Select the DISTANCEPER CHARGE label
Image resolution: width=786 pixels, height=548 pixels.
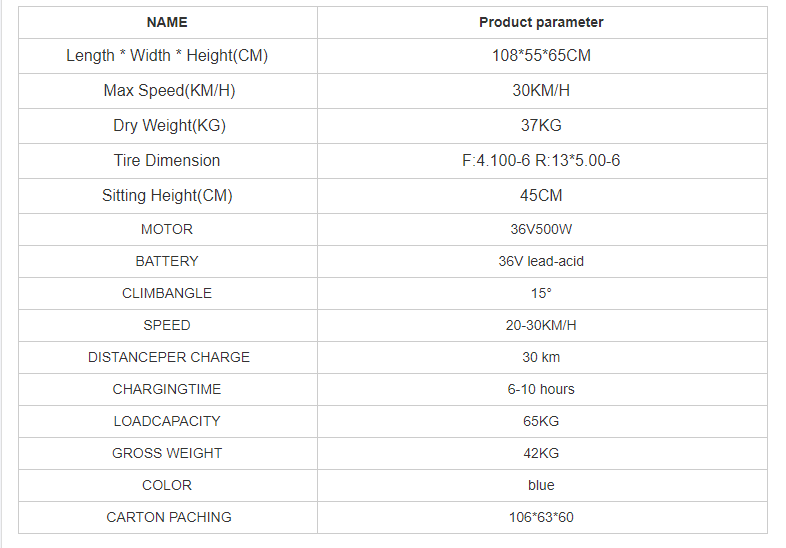[x=169, y=357]
